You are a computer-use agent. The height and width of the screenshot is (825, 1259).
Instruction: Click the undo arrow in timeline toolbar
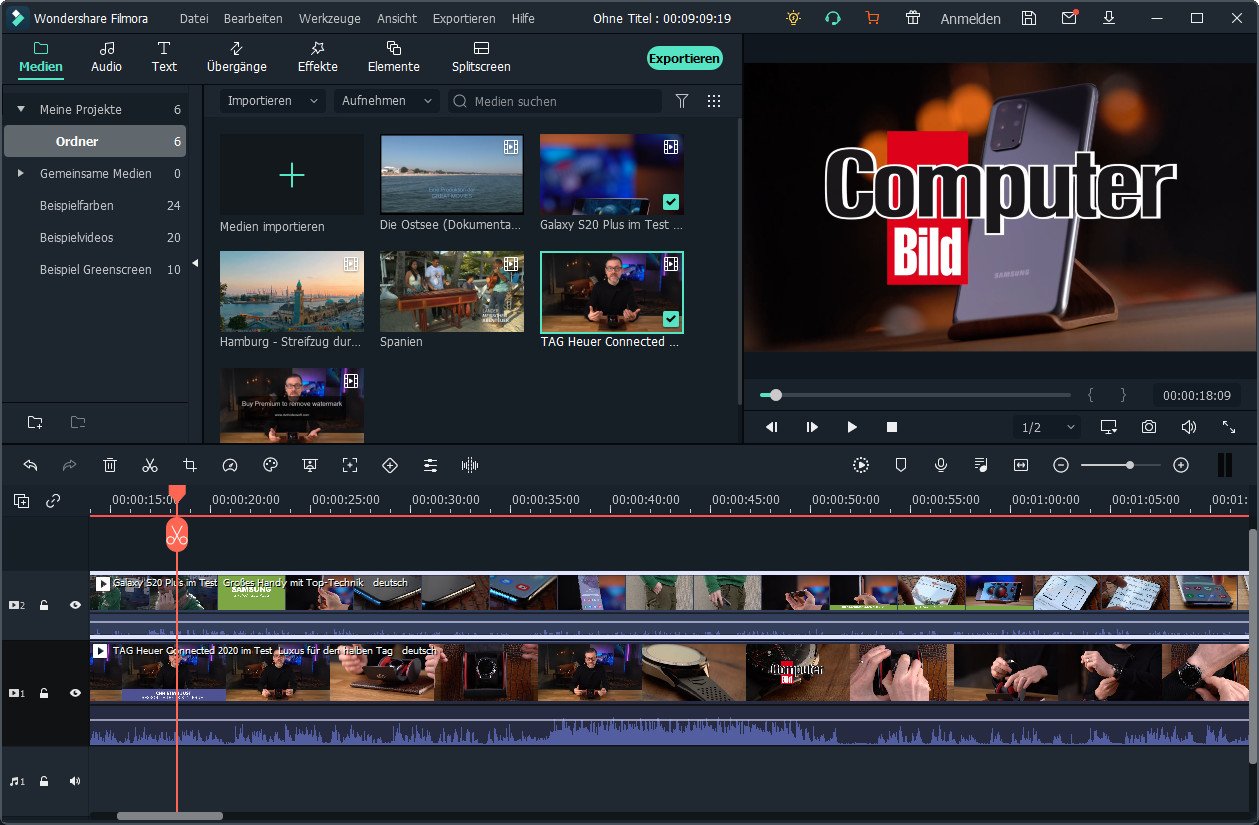point(30,465)
